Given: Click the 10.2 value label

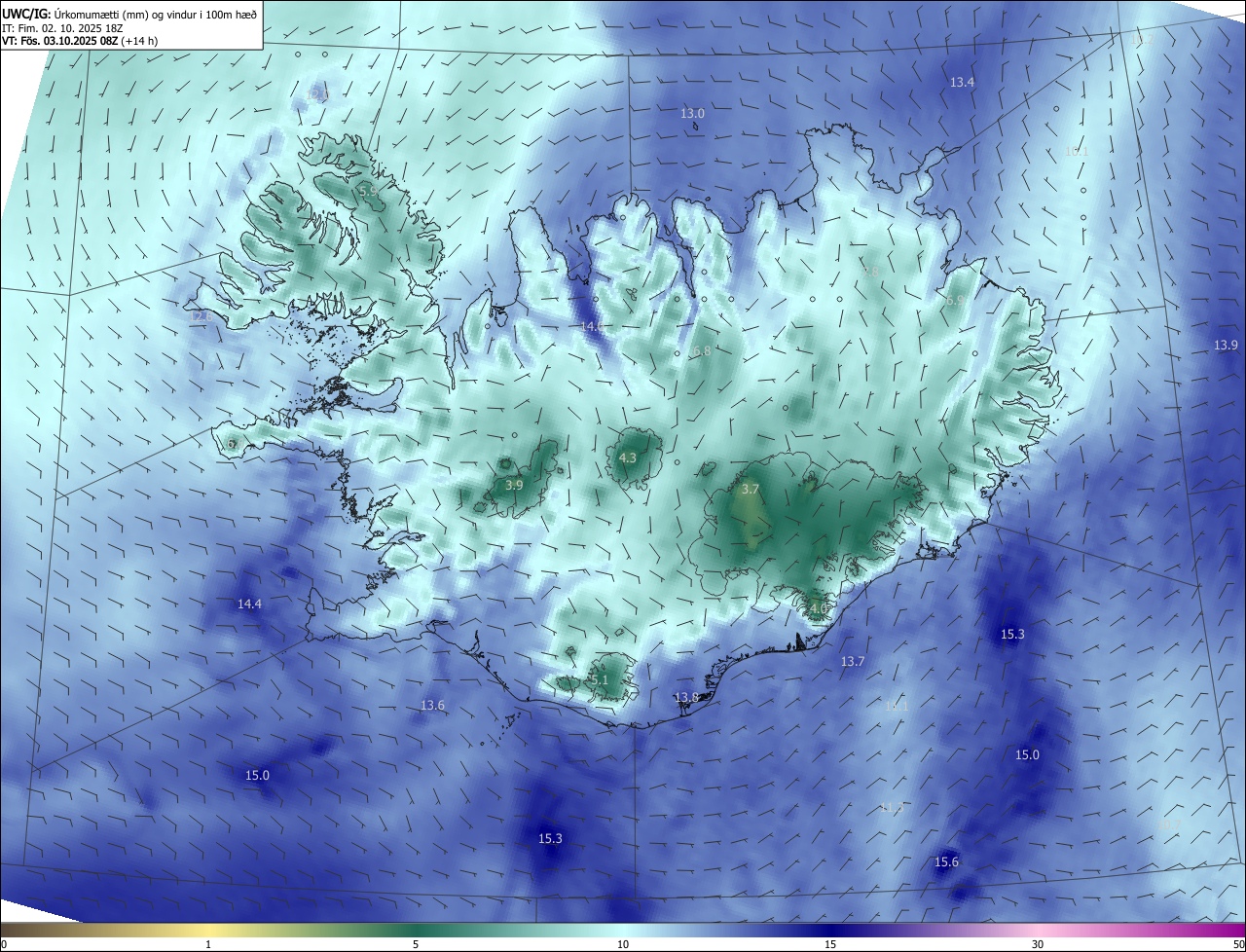Looking at the screenshot, I should [1142, 40].
